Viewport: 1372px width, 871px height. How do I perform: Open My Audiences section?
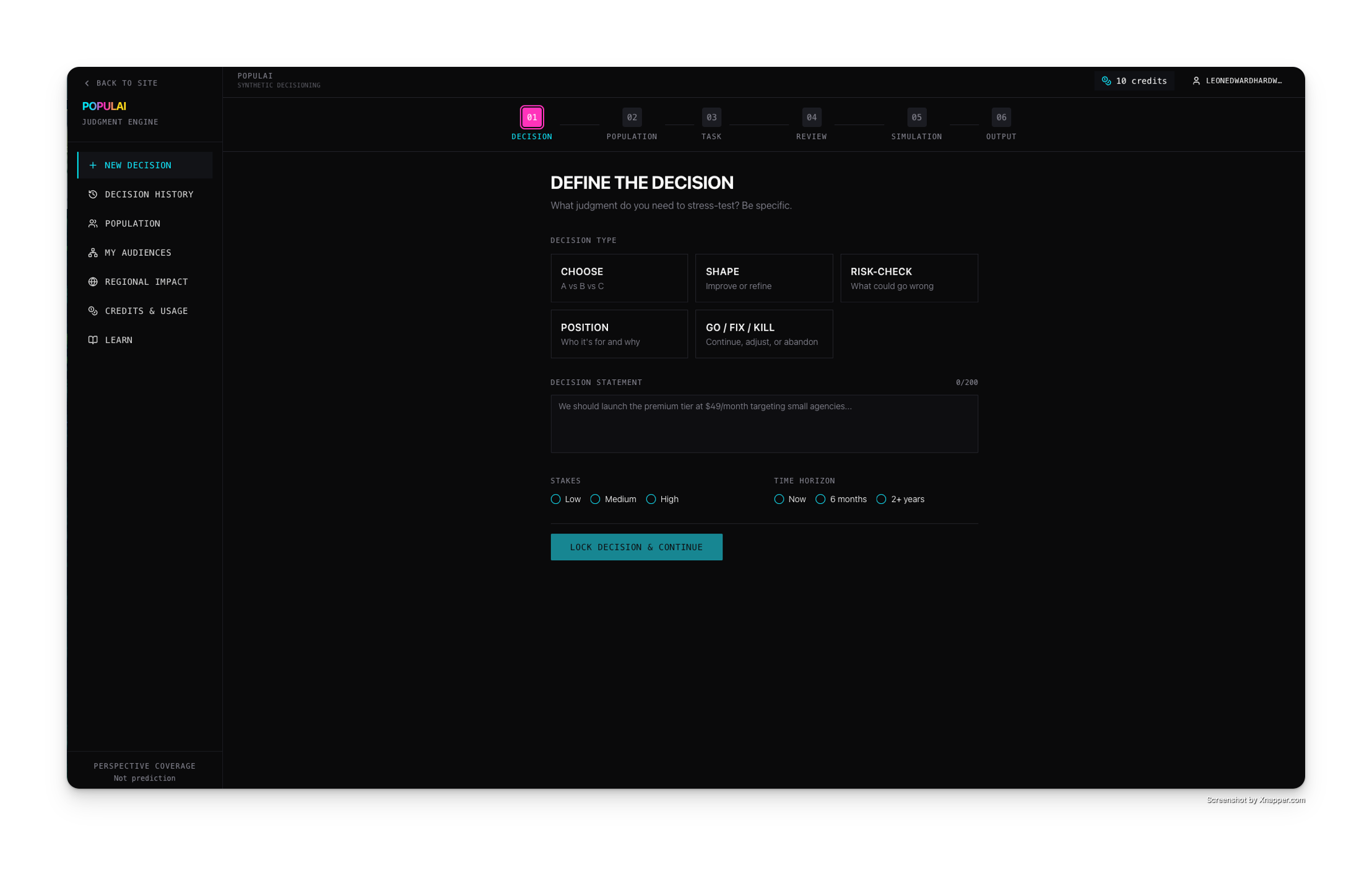(x=145, y=253)
